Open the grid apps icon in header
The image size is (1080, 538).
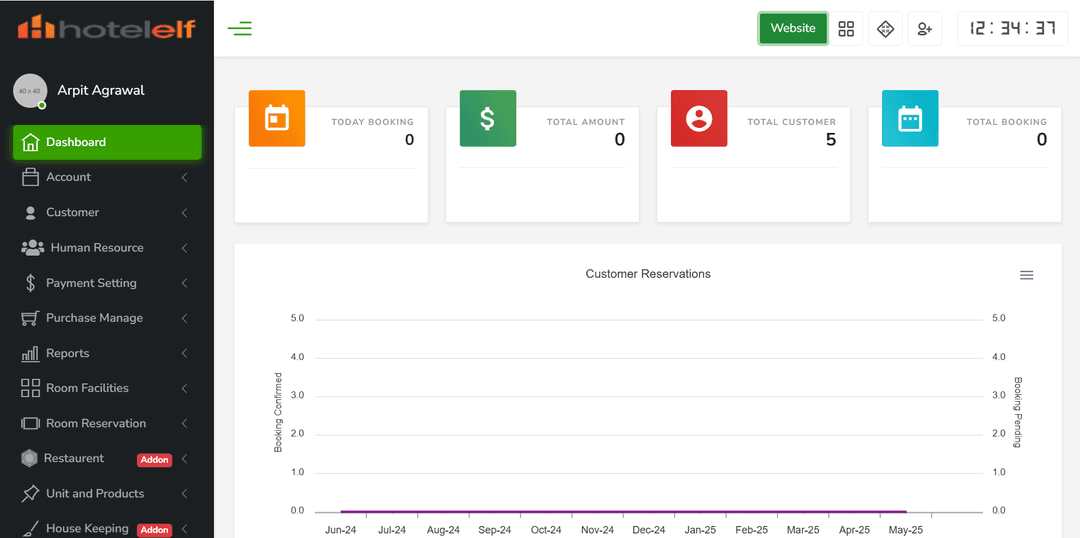[x=846, y=29]
